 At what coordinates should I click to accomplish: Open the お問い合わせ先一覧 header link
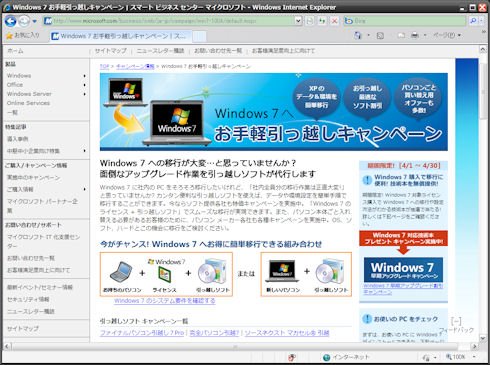tap(218, 51)
